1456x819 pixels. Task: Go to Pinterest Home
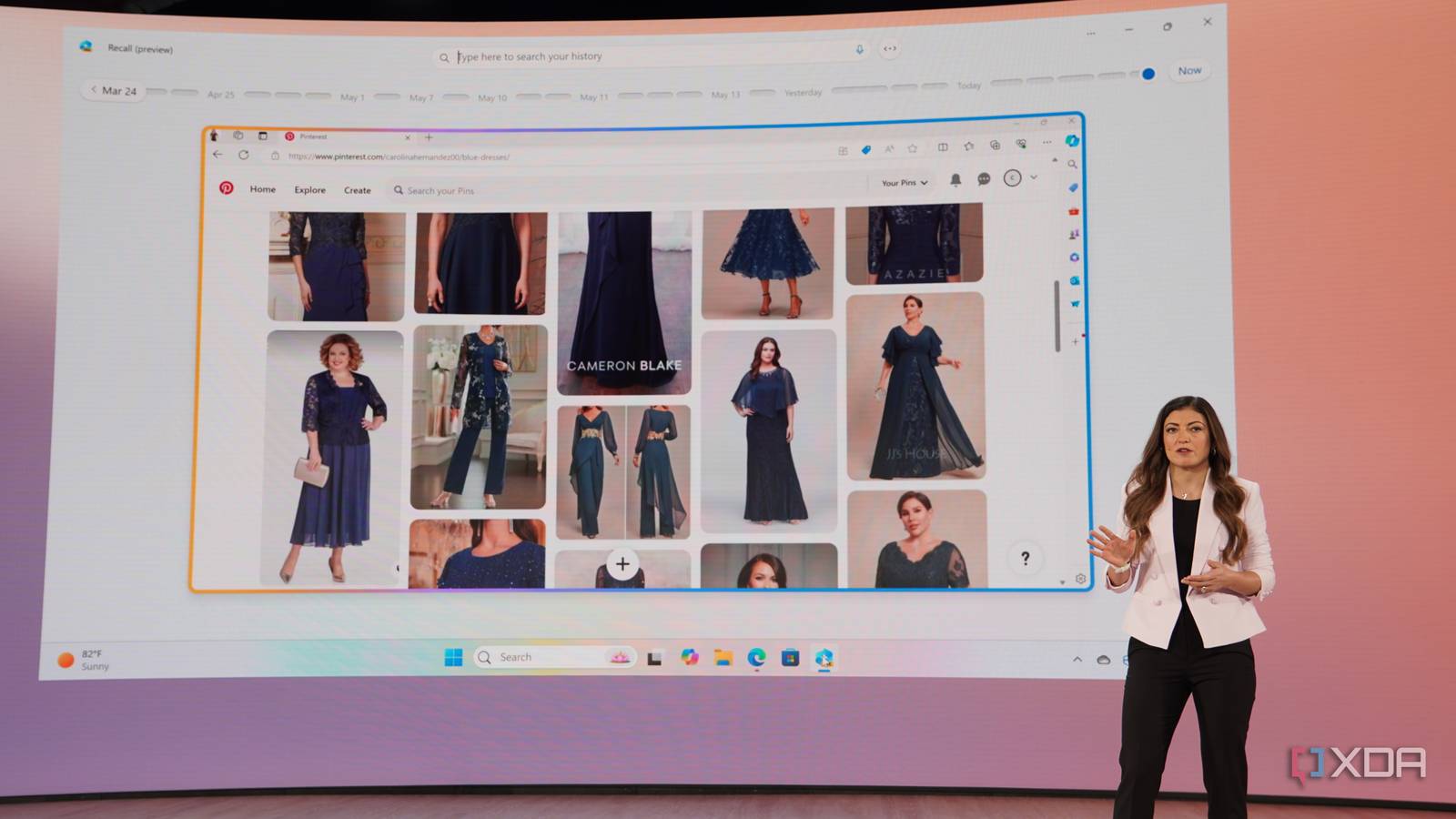click(263, 189)
